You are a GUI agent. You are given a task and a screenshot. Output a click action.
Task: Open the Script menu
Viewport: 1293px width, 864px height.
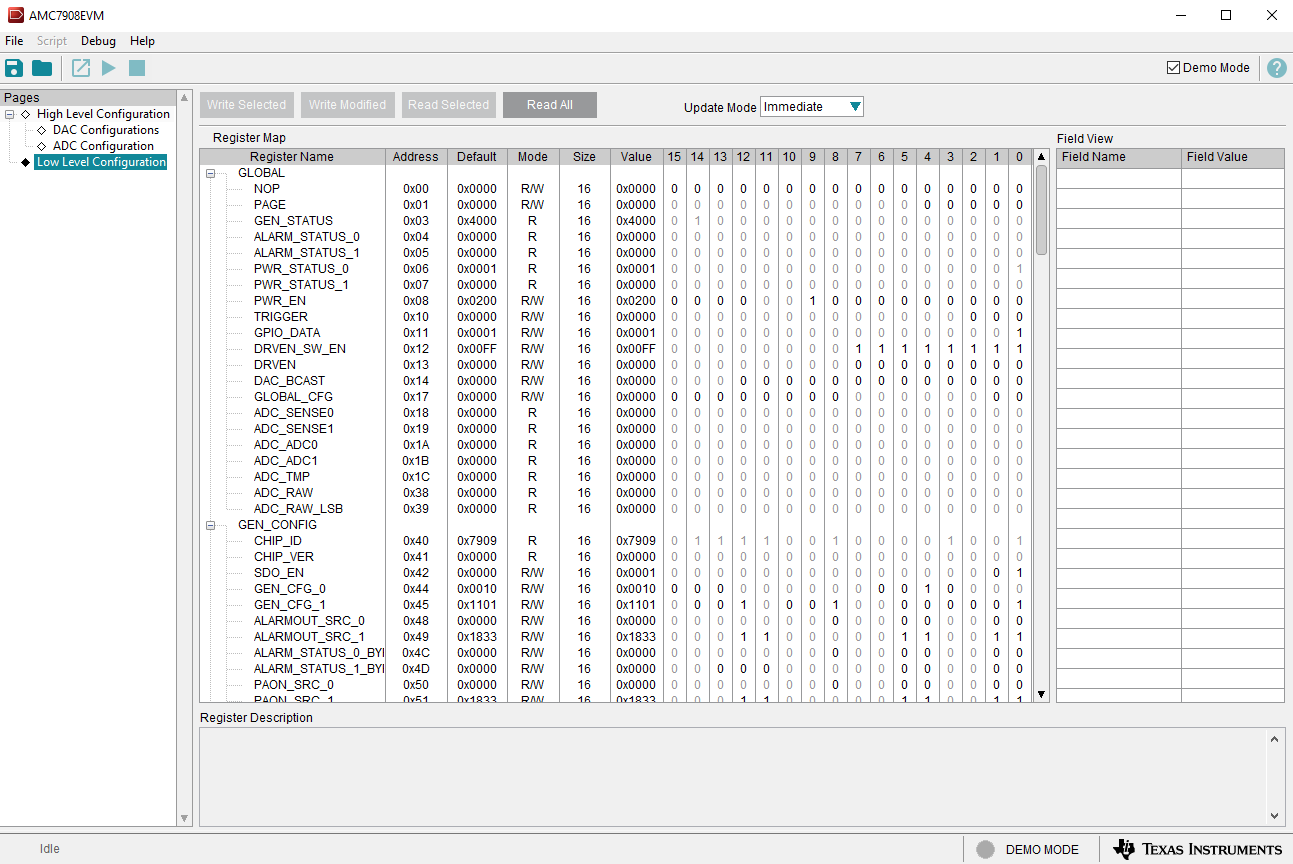pyautogui.click(x=52, y=41)
